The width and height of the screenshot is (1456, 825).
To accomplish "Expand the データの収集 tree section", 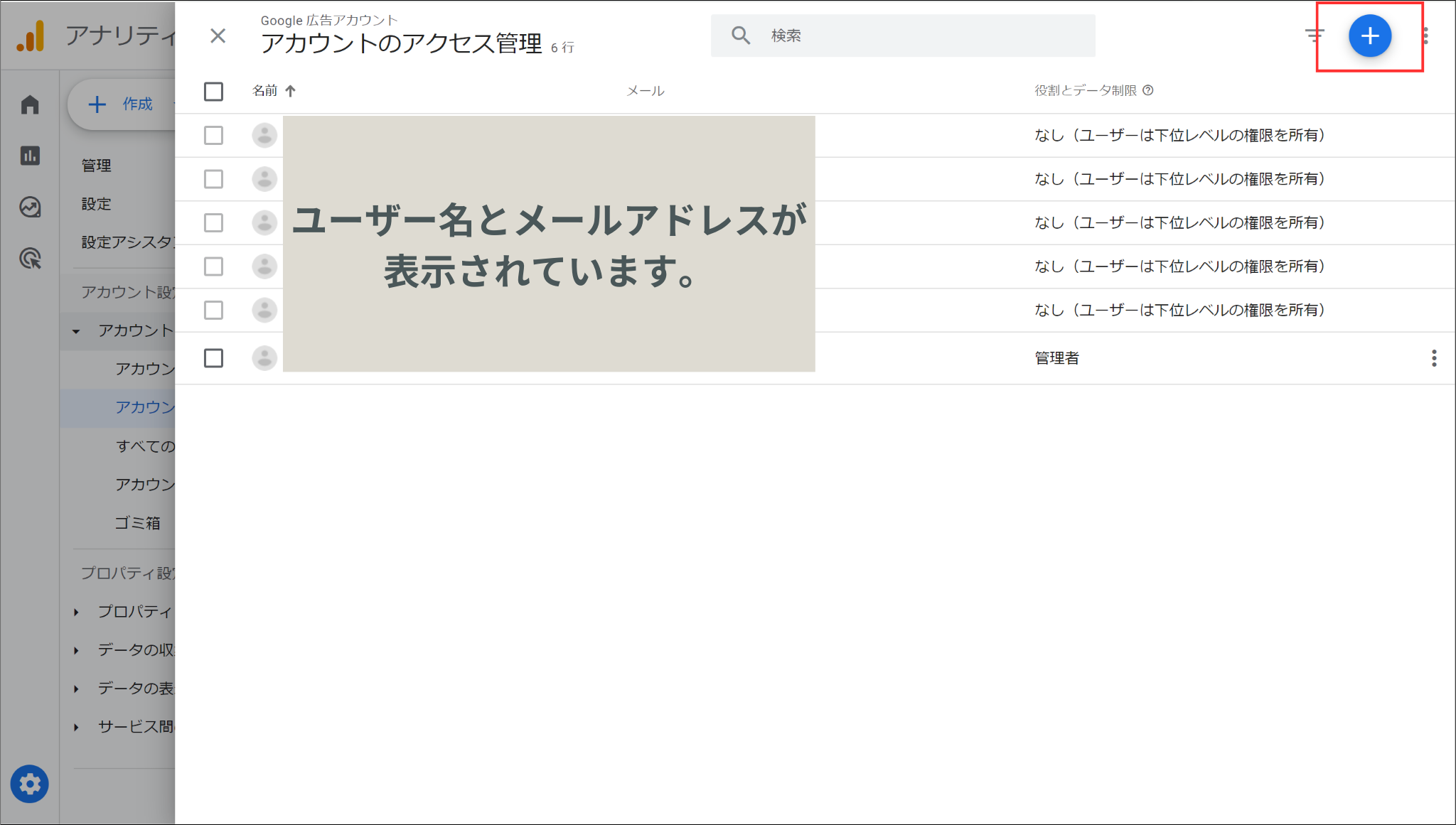I will [76, 650].
